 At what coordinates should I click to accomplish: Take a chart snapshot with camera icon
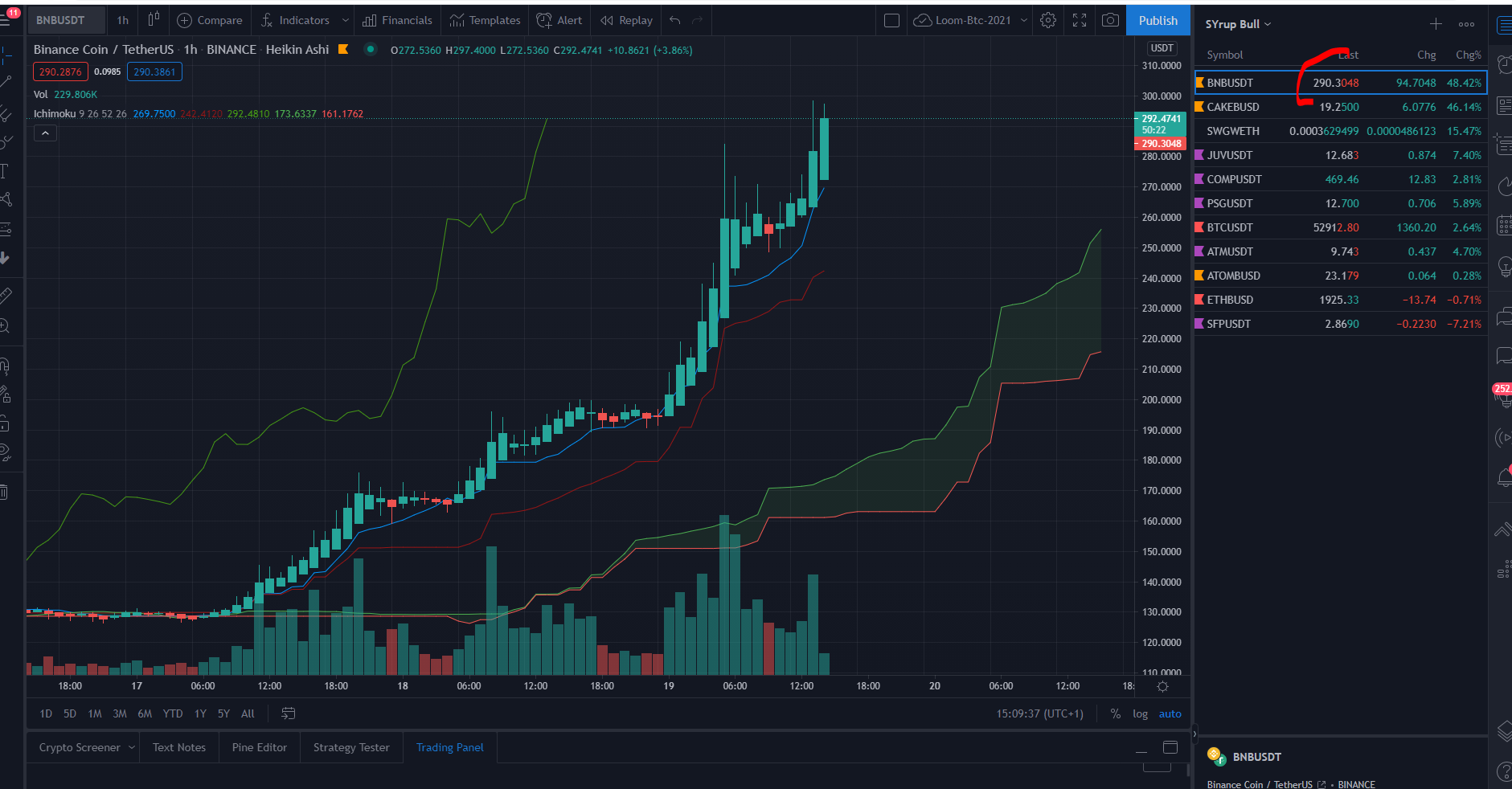1110,20
